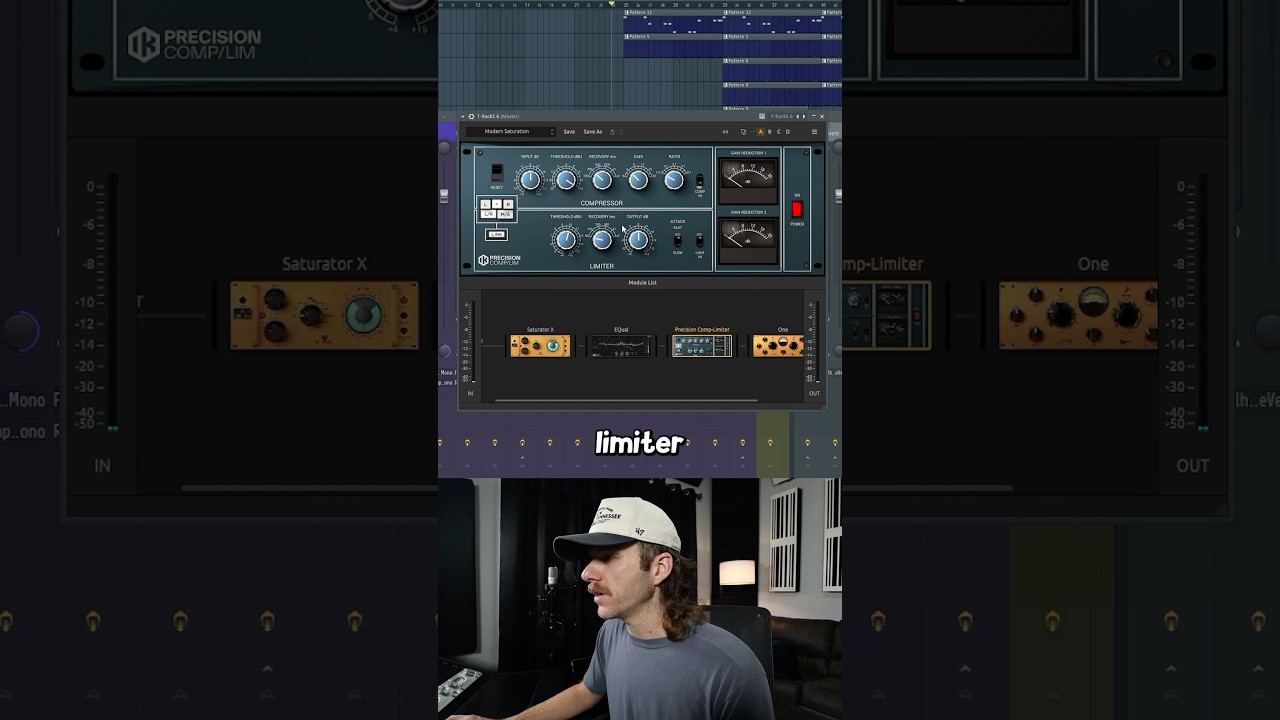Image resolution: width=1280 pixels, height=720 pixels.
Task: Go to next plugin preset arrow
Action: [803, 116]
